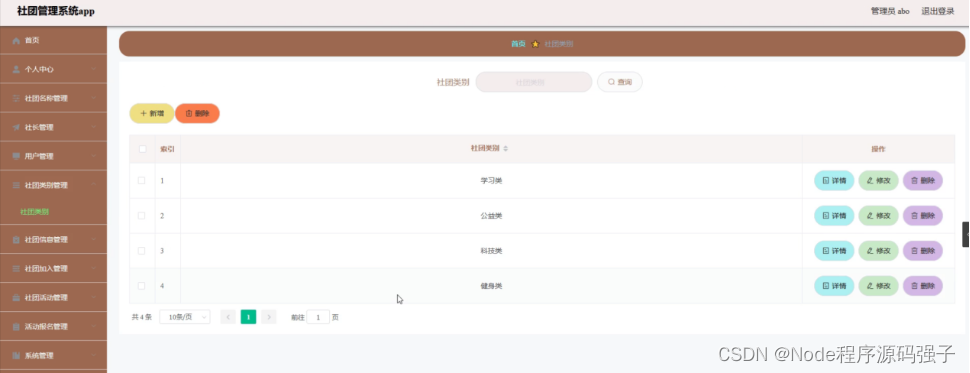Viewport: 970px width, 373px height.
Task: Tick the checkbox for row 1 学习类
Action: click(x=142, y=181)
